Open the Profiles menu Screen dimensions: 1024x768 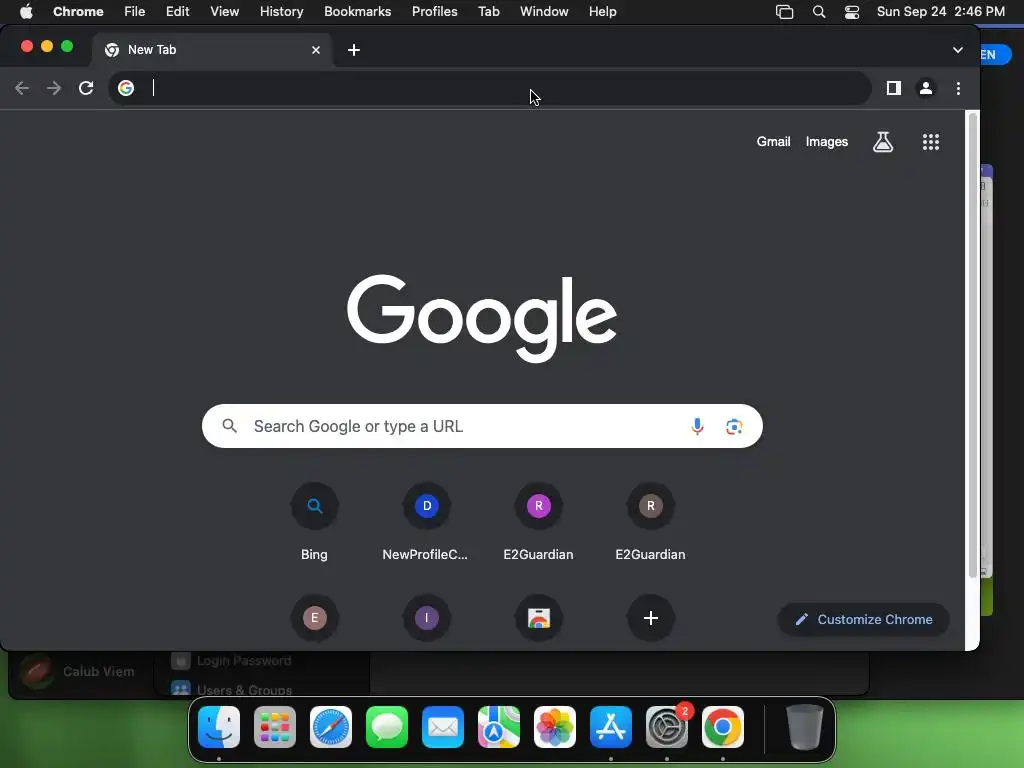click(434, 12)
